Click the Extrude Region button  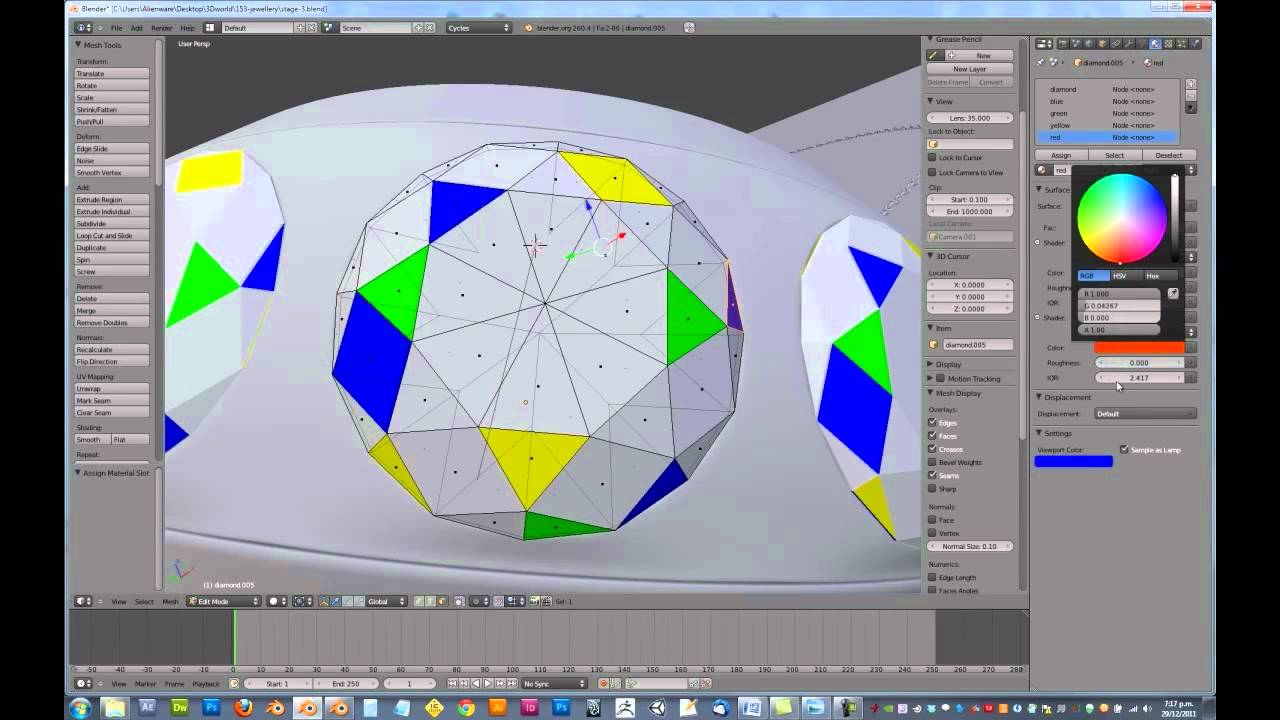pyautogui.click(x=112, y=200)
